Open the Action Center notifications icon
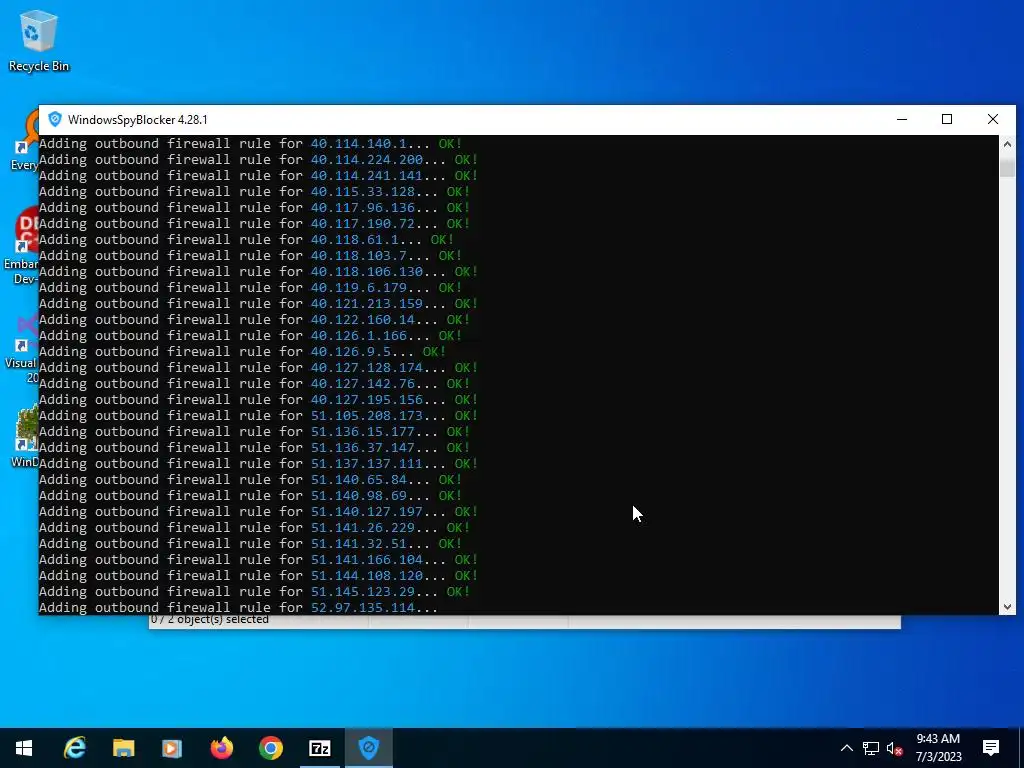The height and width of the screenshot is (768, 1024). (991, 748)
